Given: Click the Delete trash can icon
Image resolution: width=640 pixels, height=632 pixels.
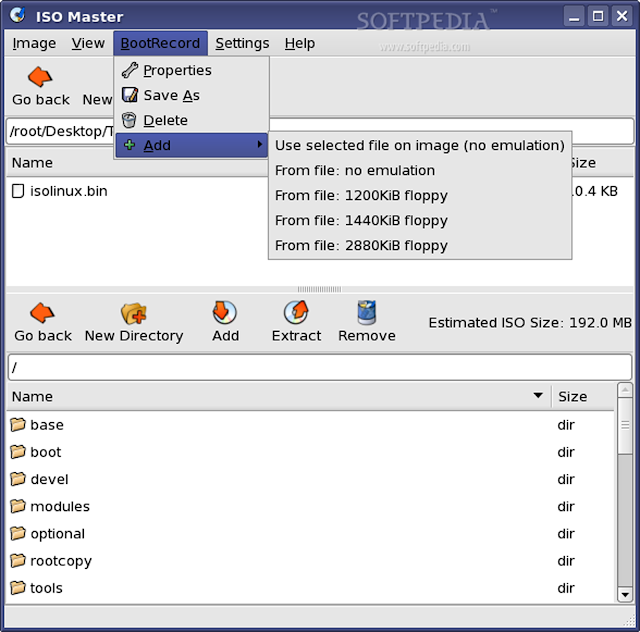Looking at the screenshot, I should [x=129, y=120].
